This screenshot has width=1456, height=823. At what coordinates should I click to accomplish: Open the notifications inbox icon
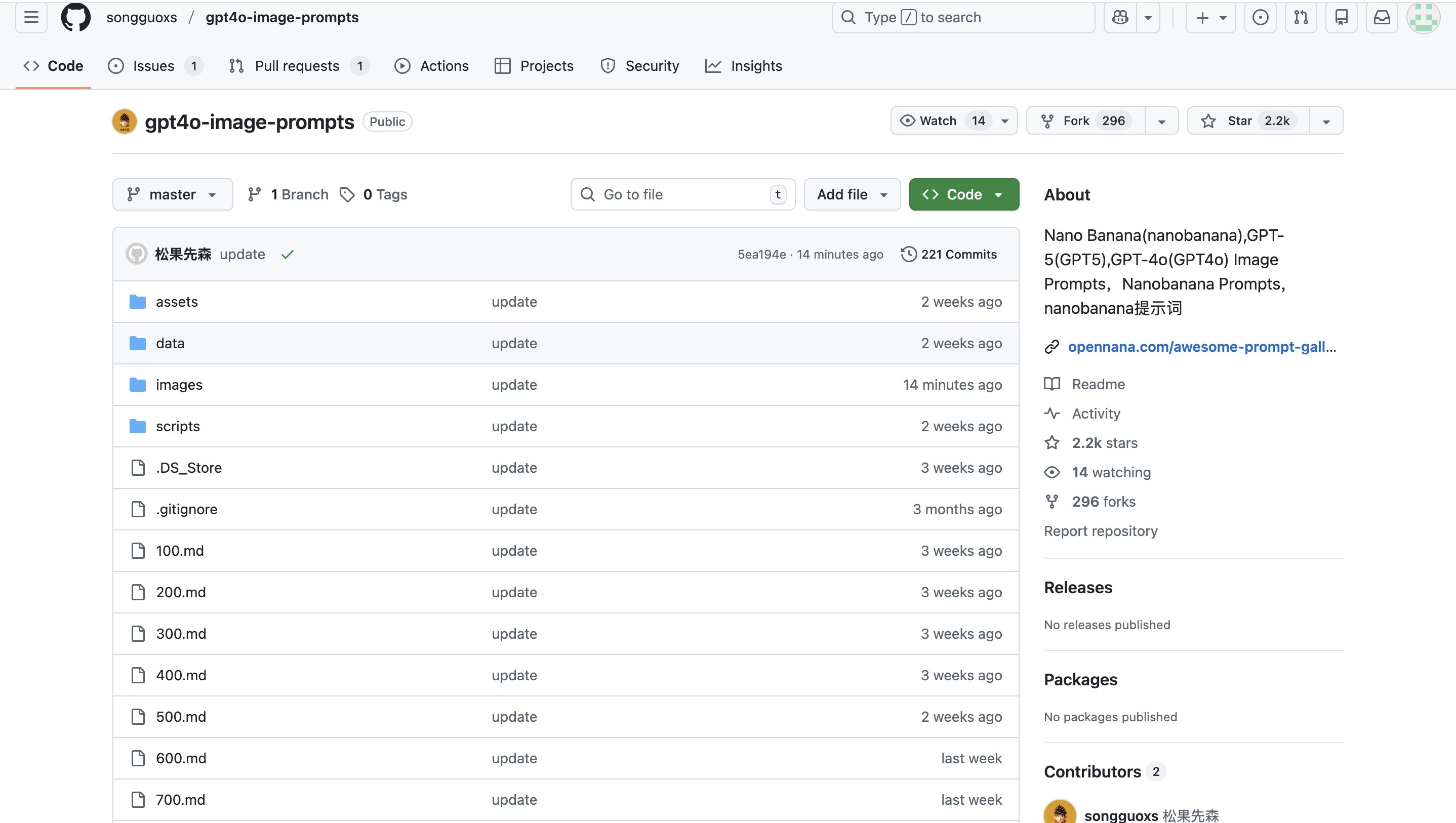[1382, 18]
